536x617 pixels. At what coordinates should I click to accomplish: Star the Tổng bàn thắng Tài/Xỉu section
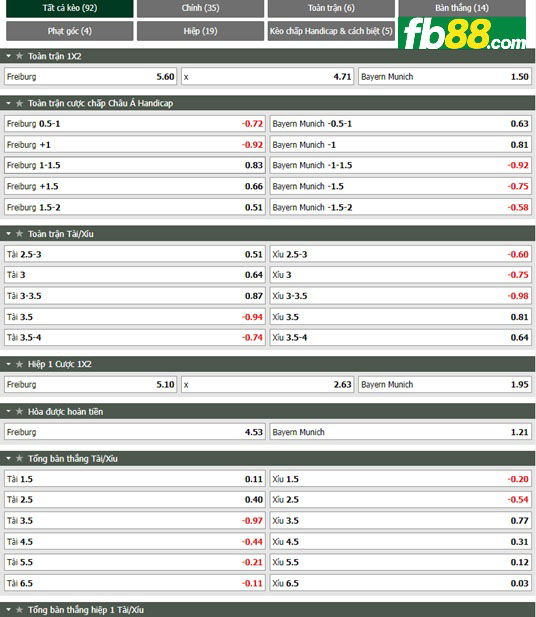pos(19,459)
